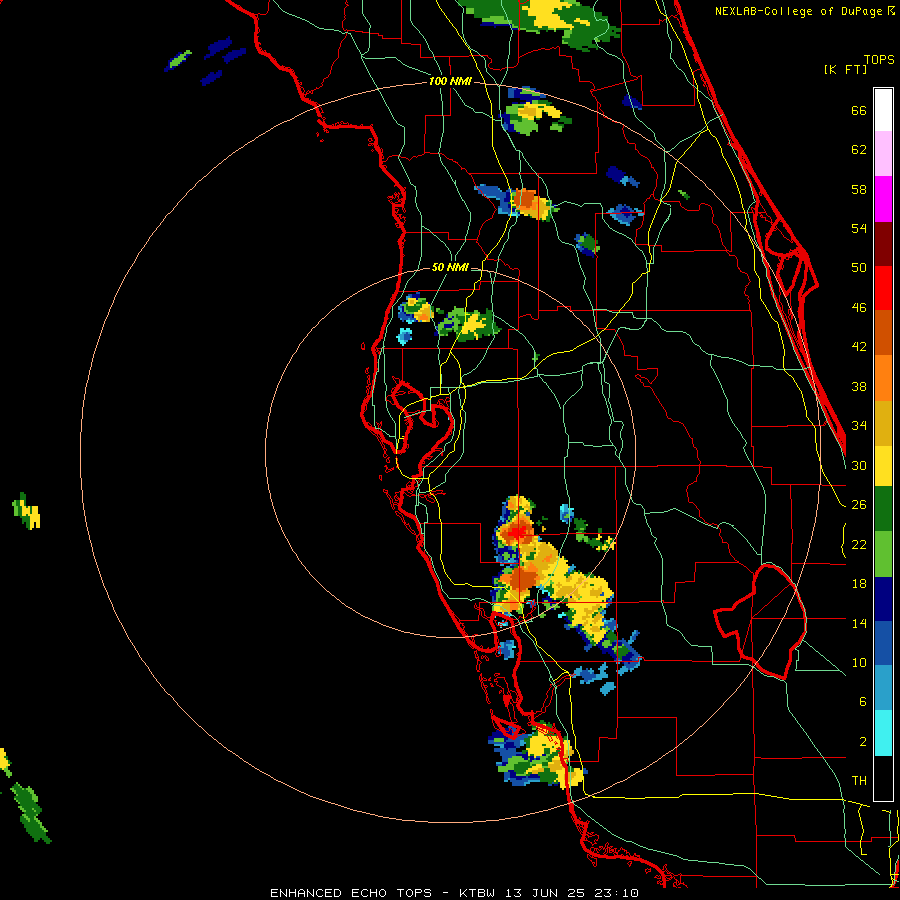900x900 pixels.
Task: Click the TOPS legend title
Action: [x=879, y=59]
